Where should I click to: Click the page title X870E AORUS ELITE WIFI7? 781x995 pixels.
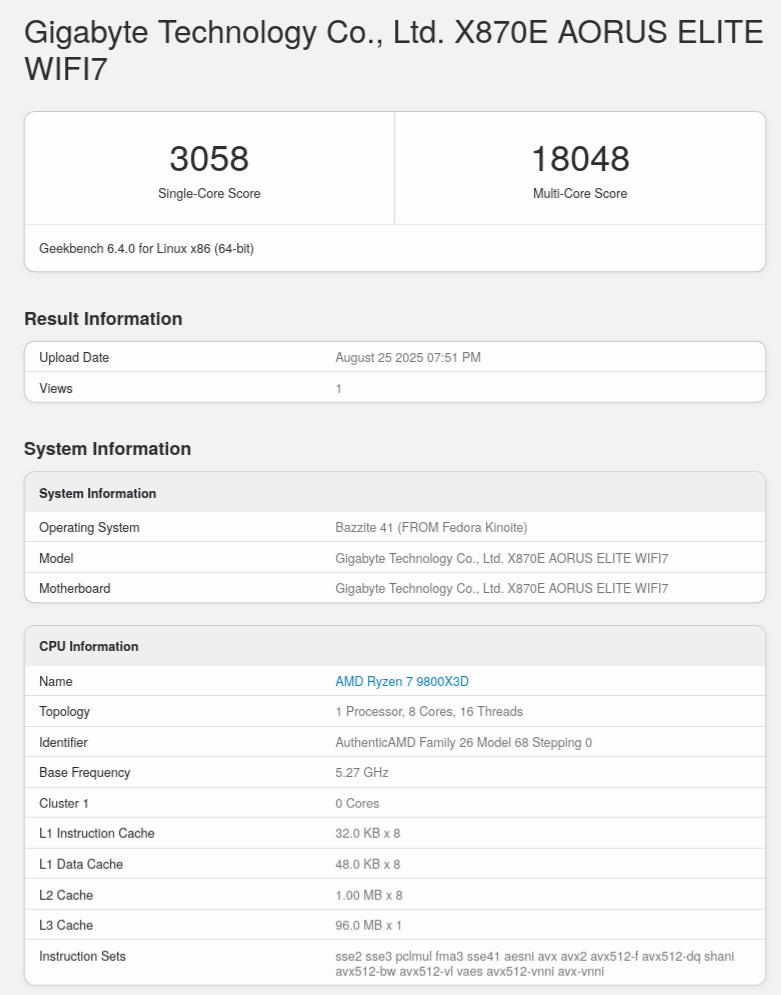pos(393,50)
